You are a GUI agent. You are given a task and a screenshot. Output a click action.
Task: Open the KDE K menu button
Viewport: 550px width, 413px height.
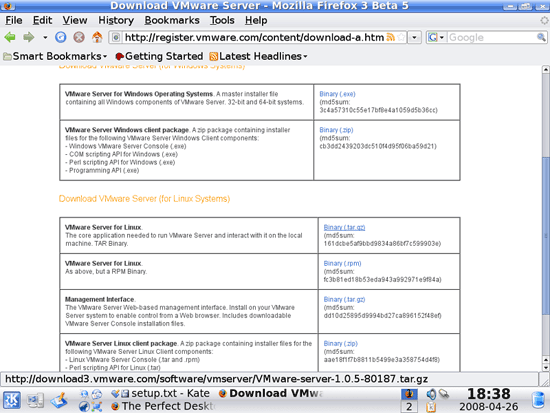tap(12, 400)
